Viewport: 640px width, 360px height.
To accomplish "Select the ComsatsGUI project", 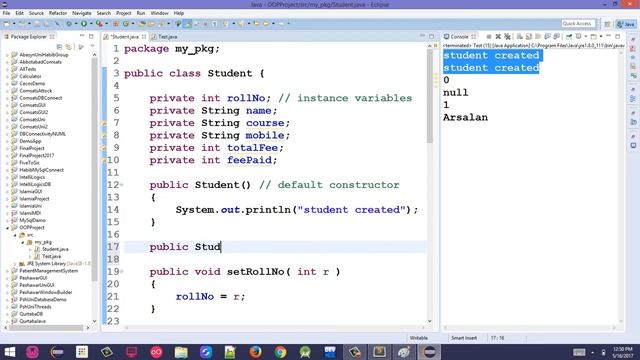I will [x=32, y=105].
